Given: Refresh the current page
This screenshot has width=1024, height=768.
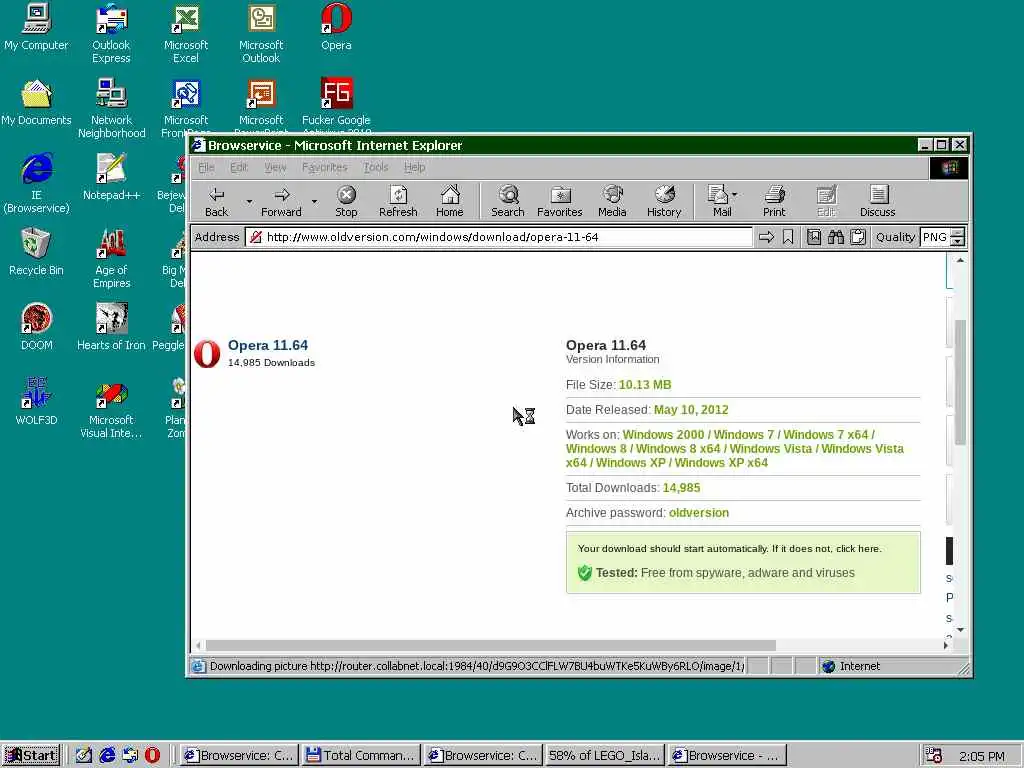Looking at the screenshot, I should point(398,201).
